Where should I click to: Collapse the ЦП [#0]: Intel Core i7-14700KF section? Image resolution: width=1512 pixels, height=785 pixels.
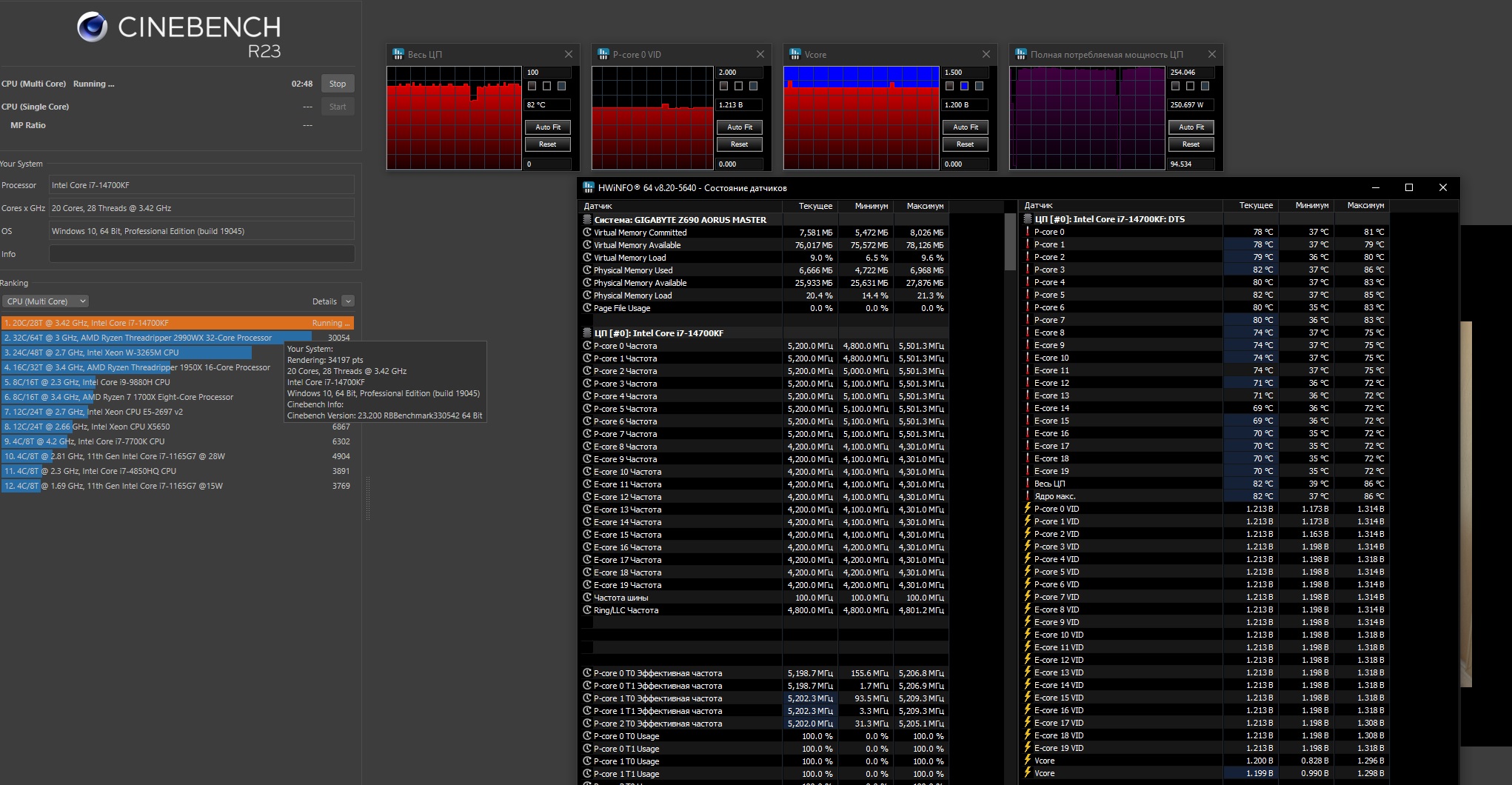(587, 333)
